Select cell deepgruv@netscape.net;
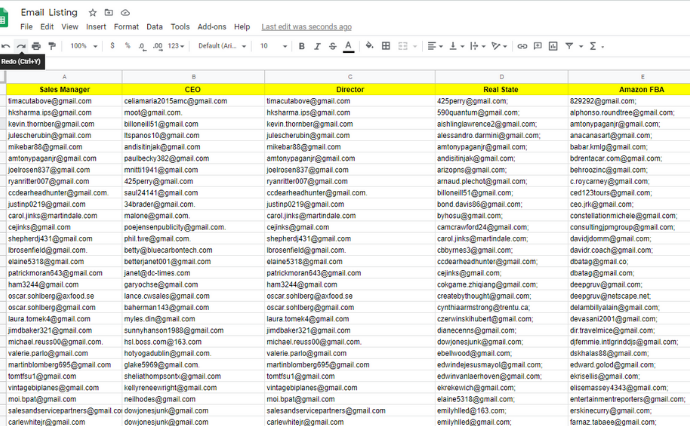 tap(629, 296)
